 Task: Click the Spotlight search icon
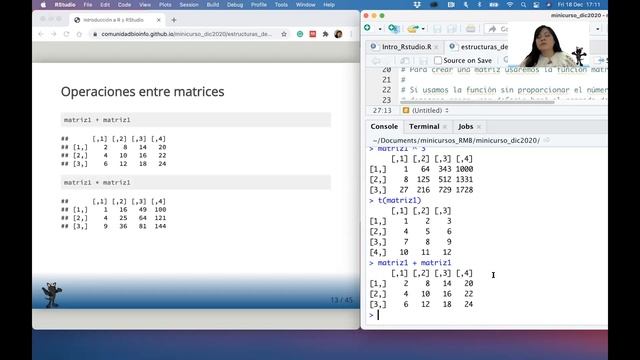523,5
